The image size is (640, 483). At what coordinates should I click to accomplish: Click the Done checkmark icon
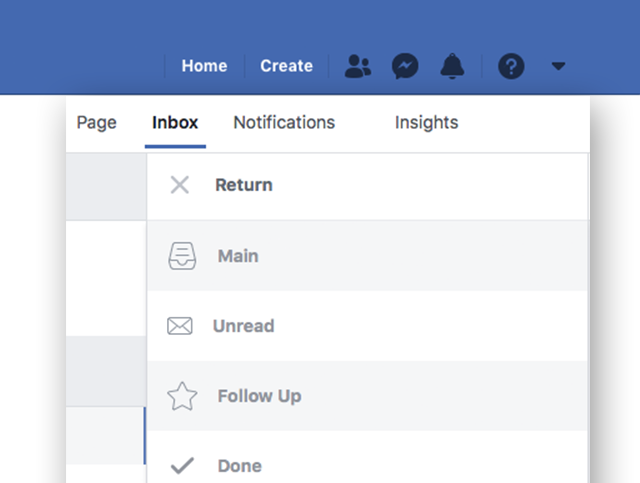[181, 466]
